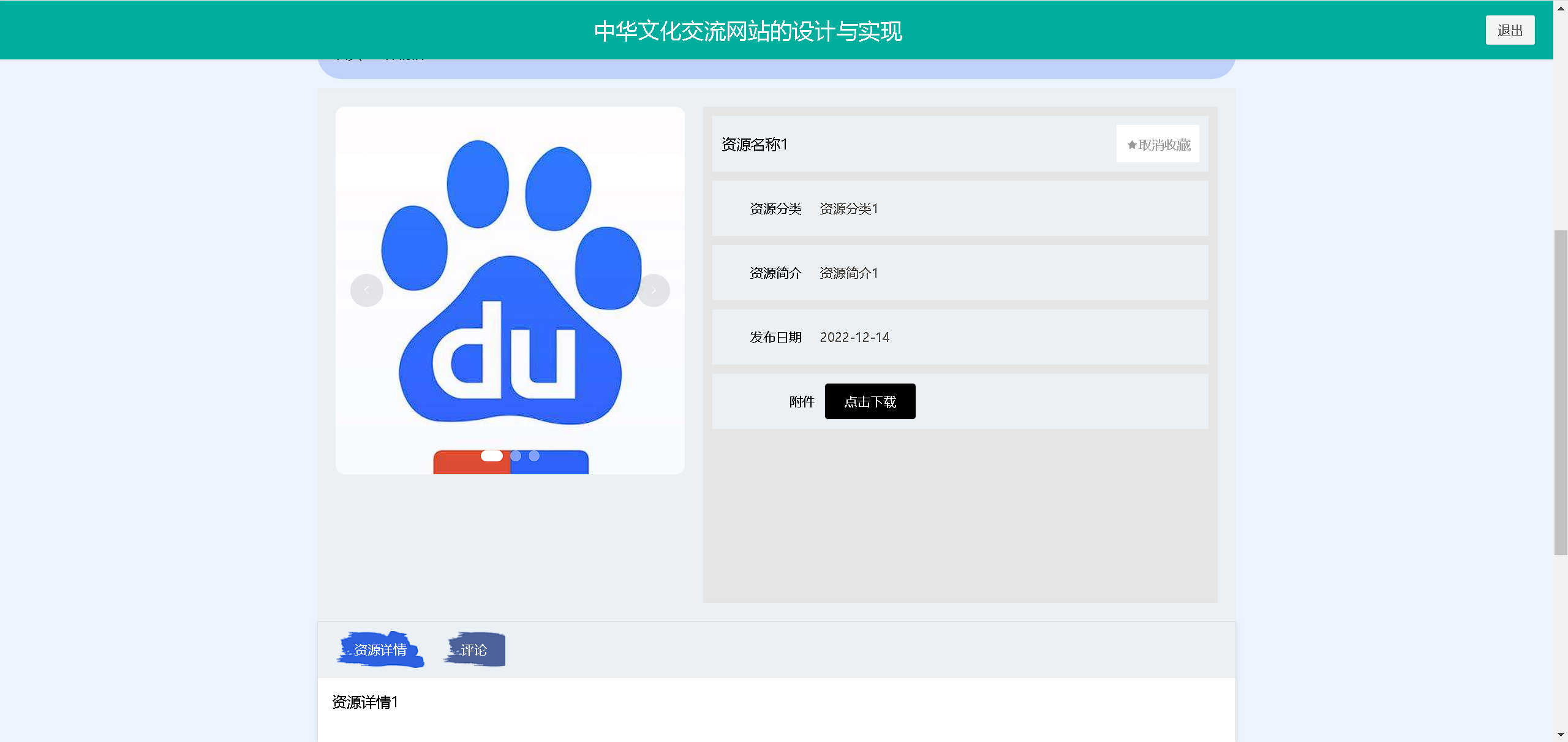The height and width of the screenshot is (742, 1568).
Task: Switch to the second carousel dot
Action: (x=516, y=456)
